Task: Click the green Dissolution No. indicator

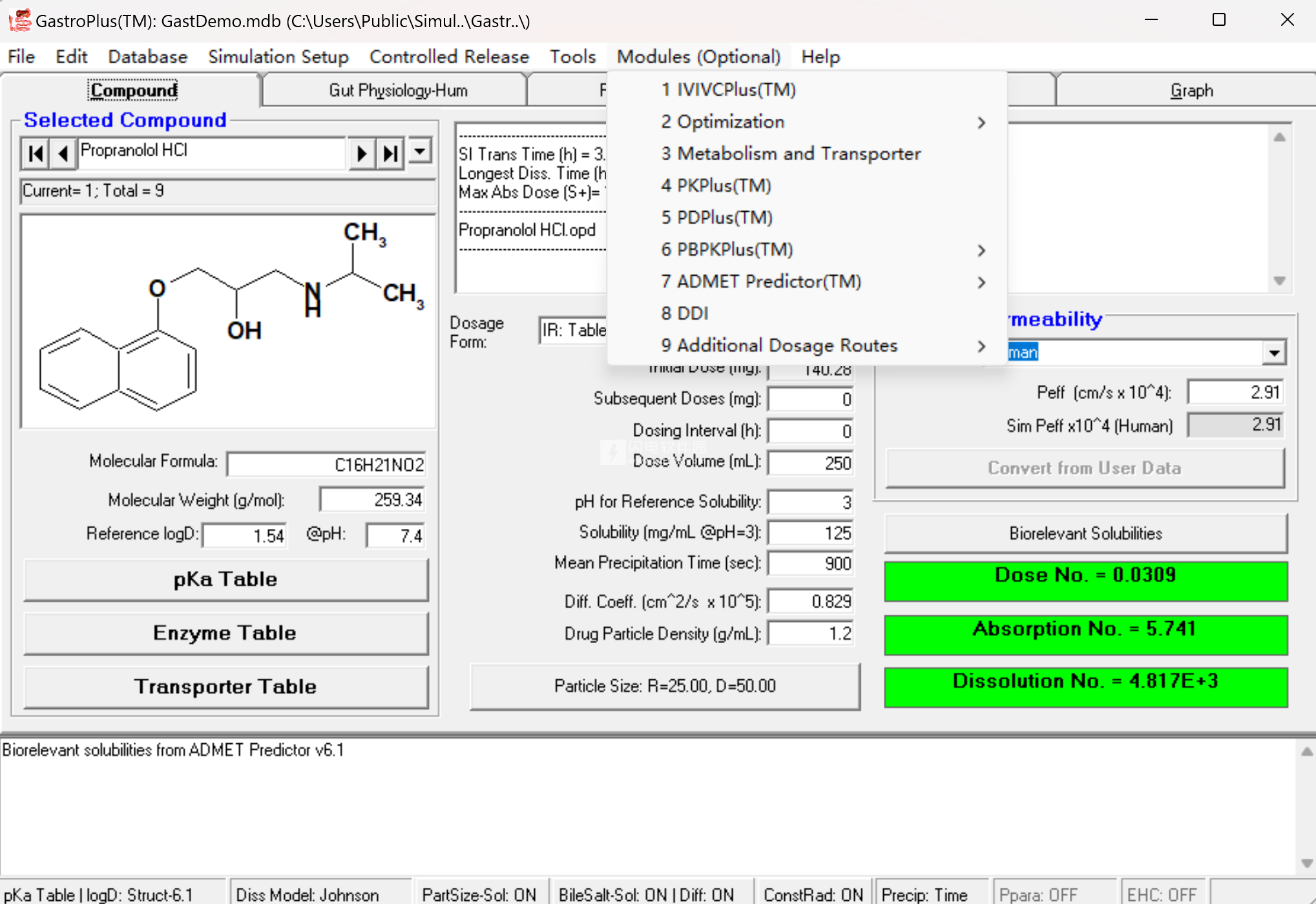Action: point(1085,688)
